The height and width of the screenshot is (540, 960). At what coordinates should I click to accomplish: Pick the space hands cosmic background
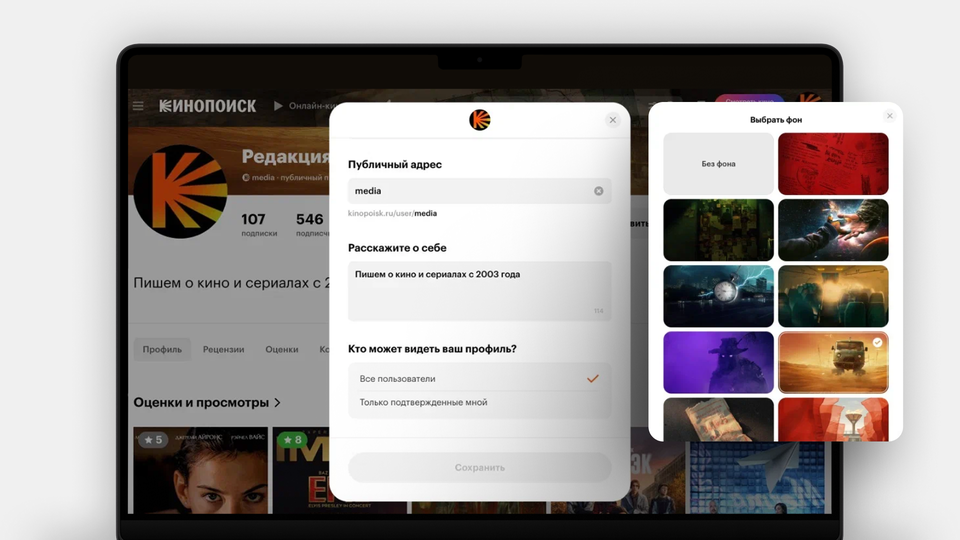(833, 230)
